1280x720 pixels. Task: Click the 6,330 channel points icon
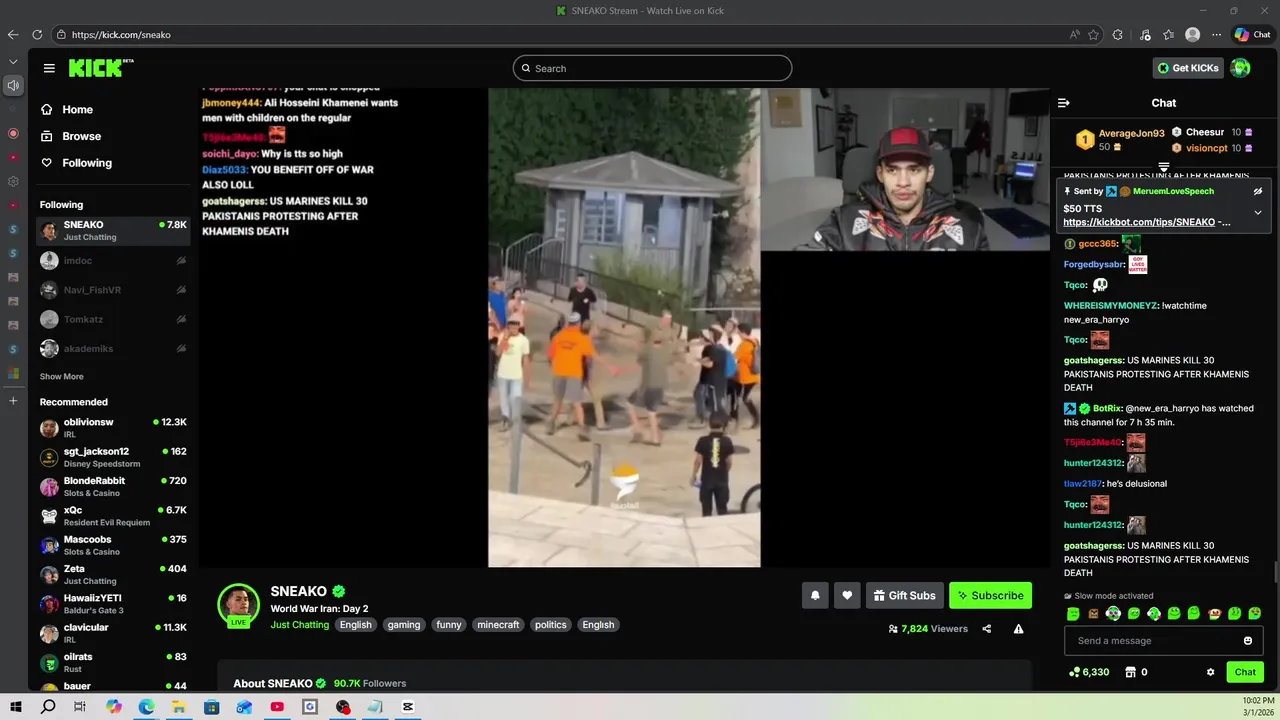click(x=1074, y=673)
